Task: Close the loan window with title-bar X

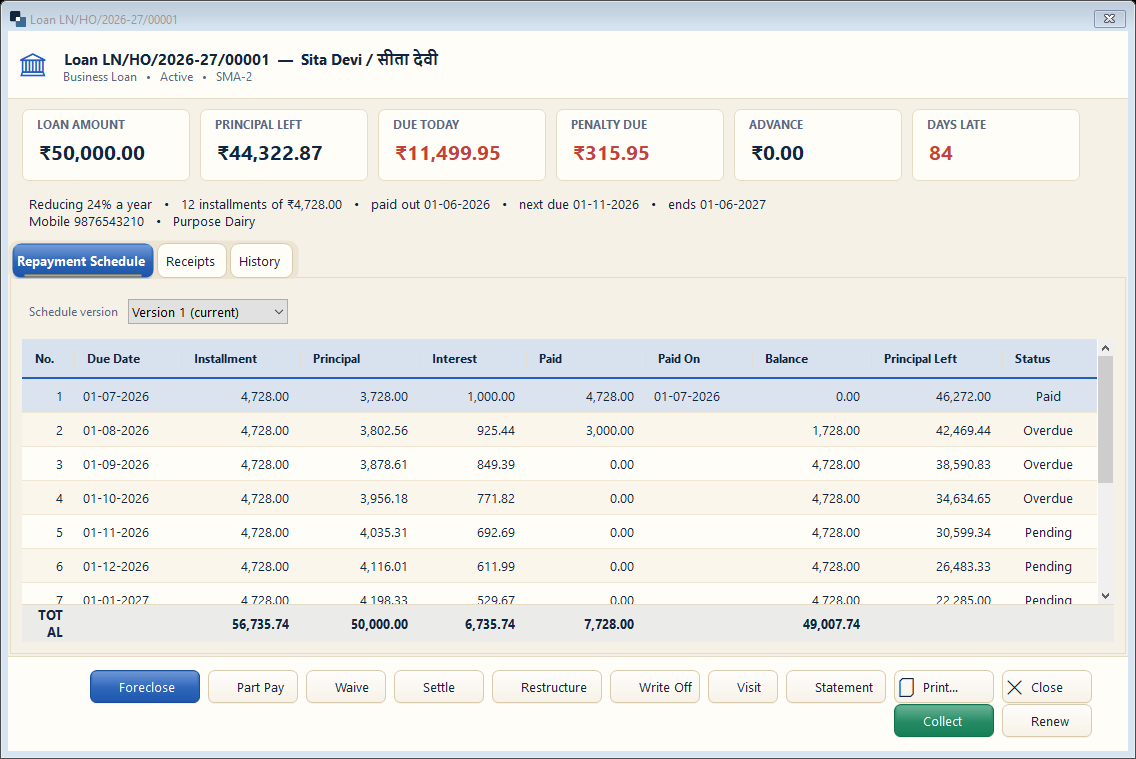Action: [x=1109, y=19]
